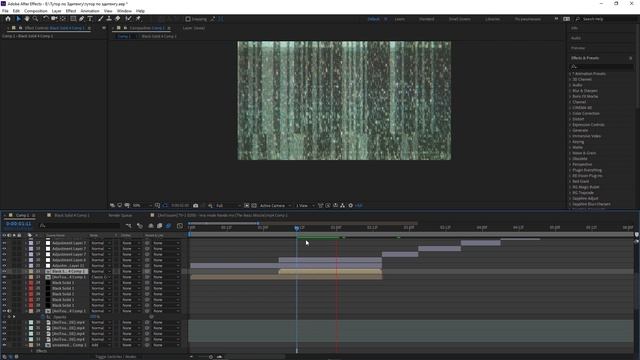The width and height of the screenshot is (640, 360).
Task: Click the composition flowchart icon in viewer
Action: click(342, 205)
